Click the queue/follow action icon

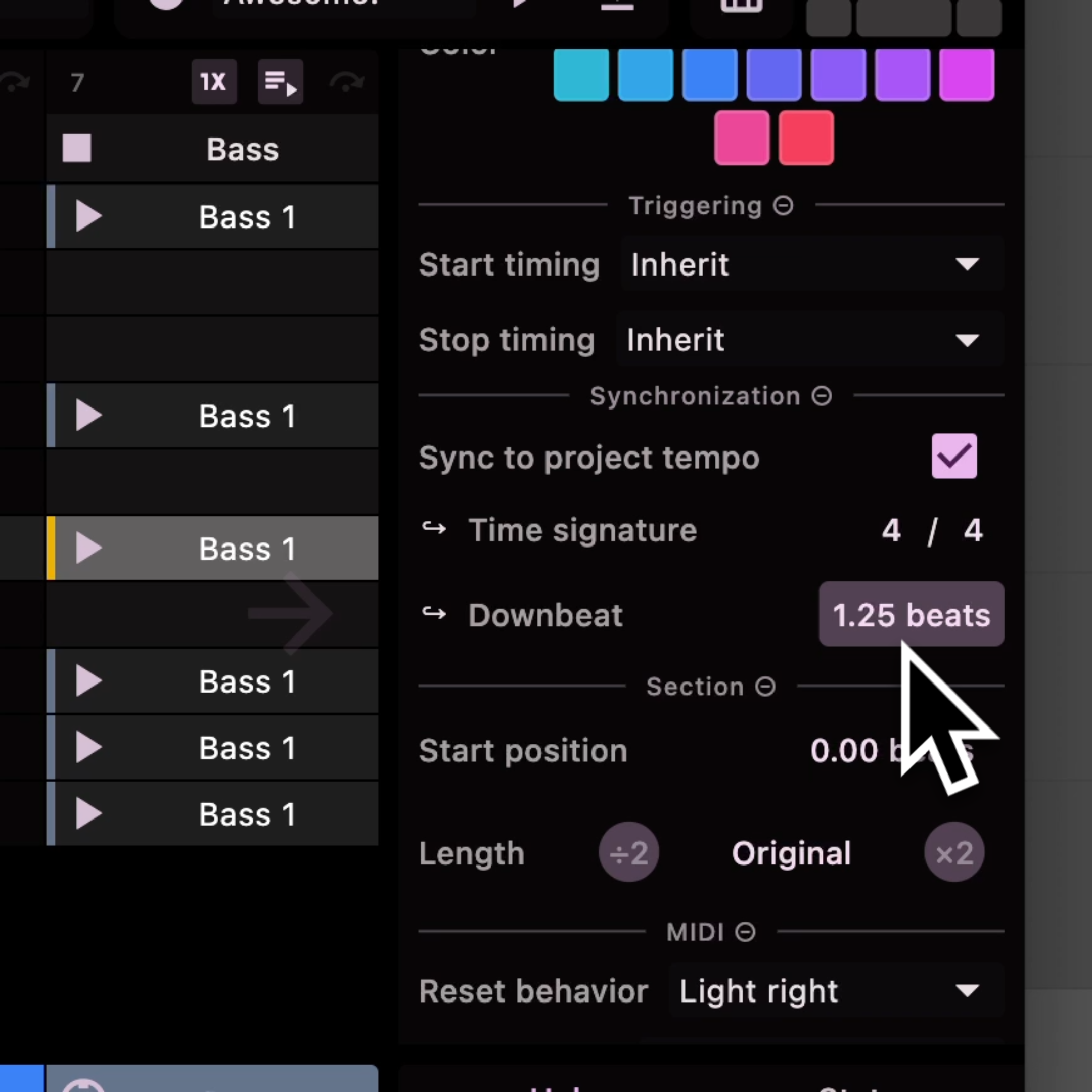point(279,82)
